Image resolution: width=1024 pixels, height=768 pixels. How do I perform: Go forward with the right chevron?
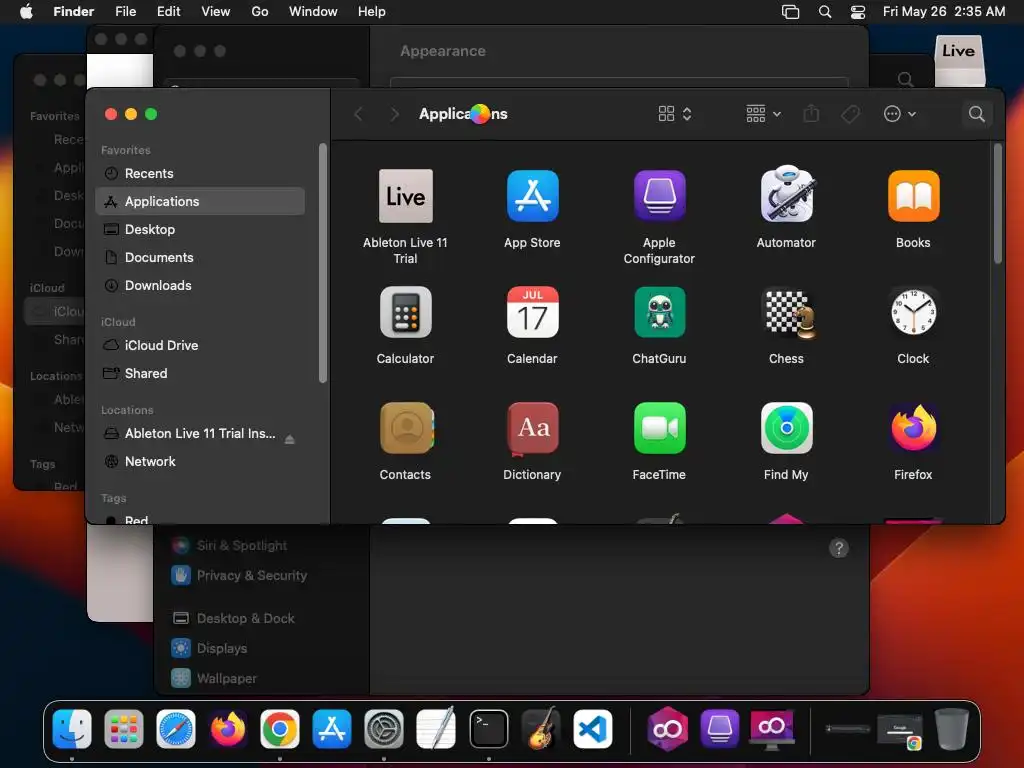click(x=394, y=114)
